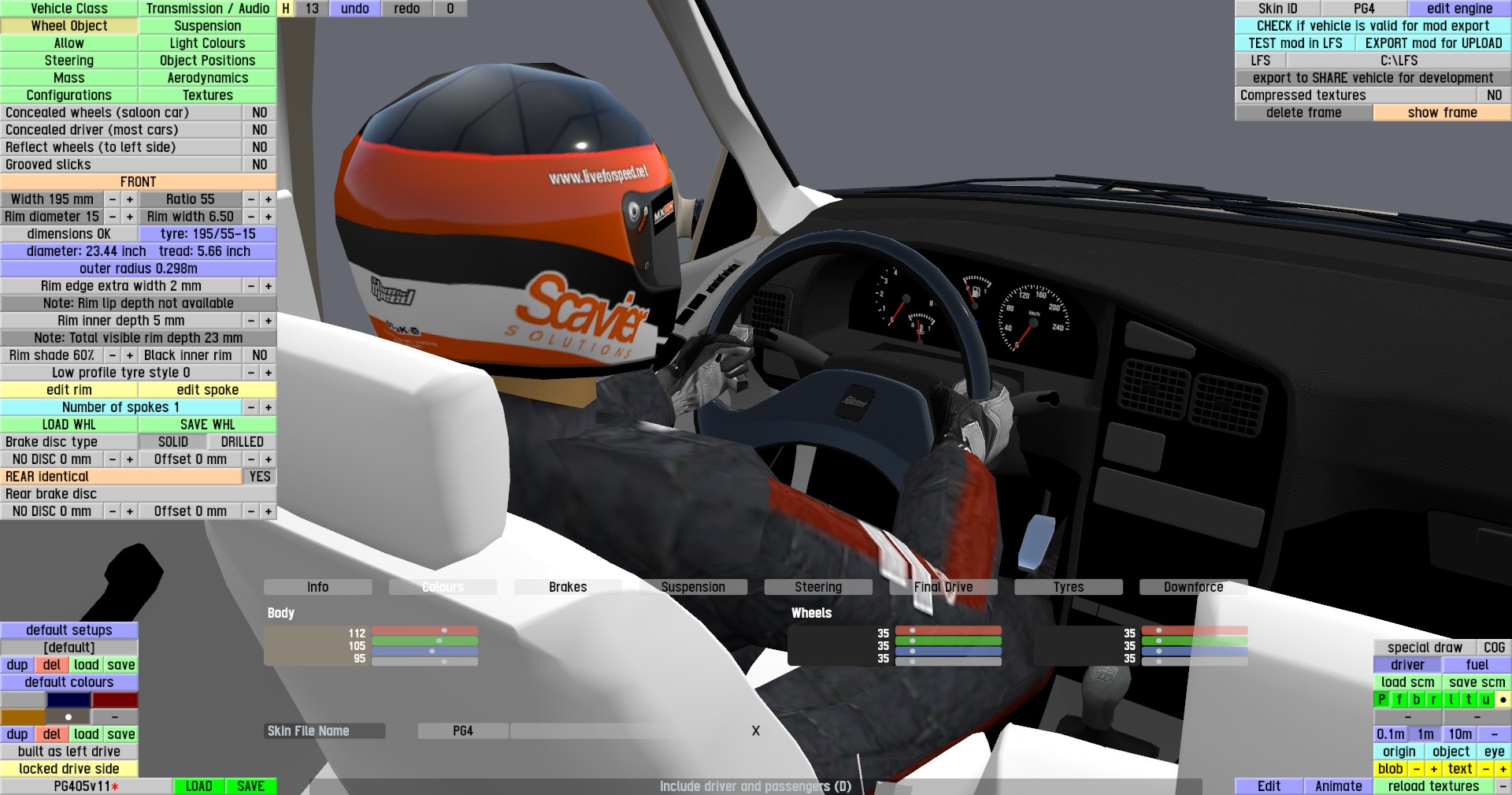The height and width of the screenshot is (795, 1512).
Task: Select the navy blue default colour swatch
Action: tap(69, 700)
